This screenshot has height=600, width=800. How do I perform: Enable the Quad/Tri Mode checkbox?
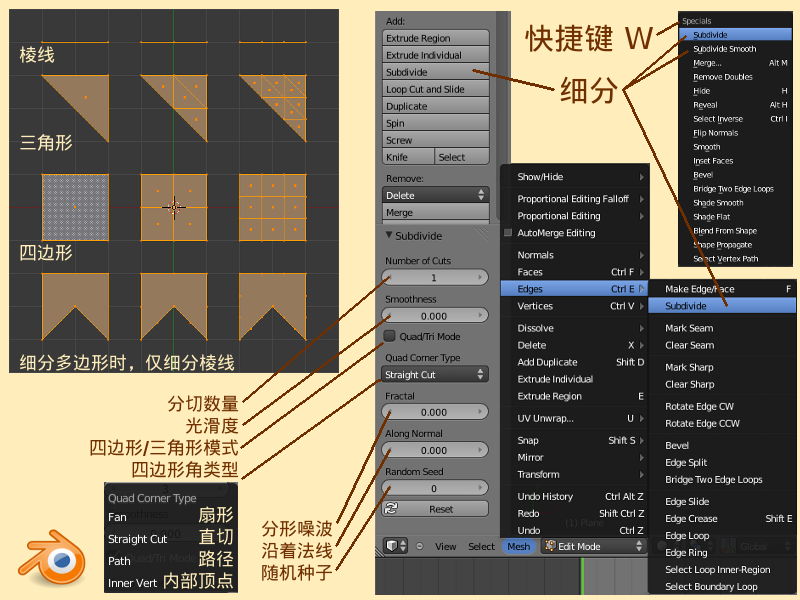coord(389,336)
